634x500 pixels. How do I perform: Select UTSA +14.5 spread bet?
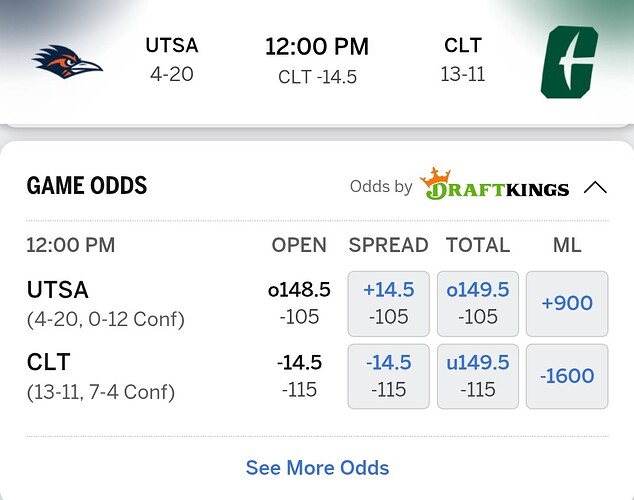coord(388,303)
